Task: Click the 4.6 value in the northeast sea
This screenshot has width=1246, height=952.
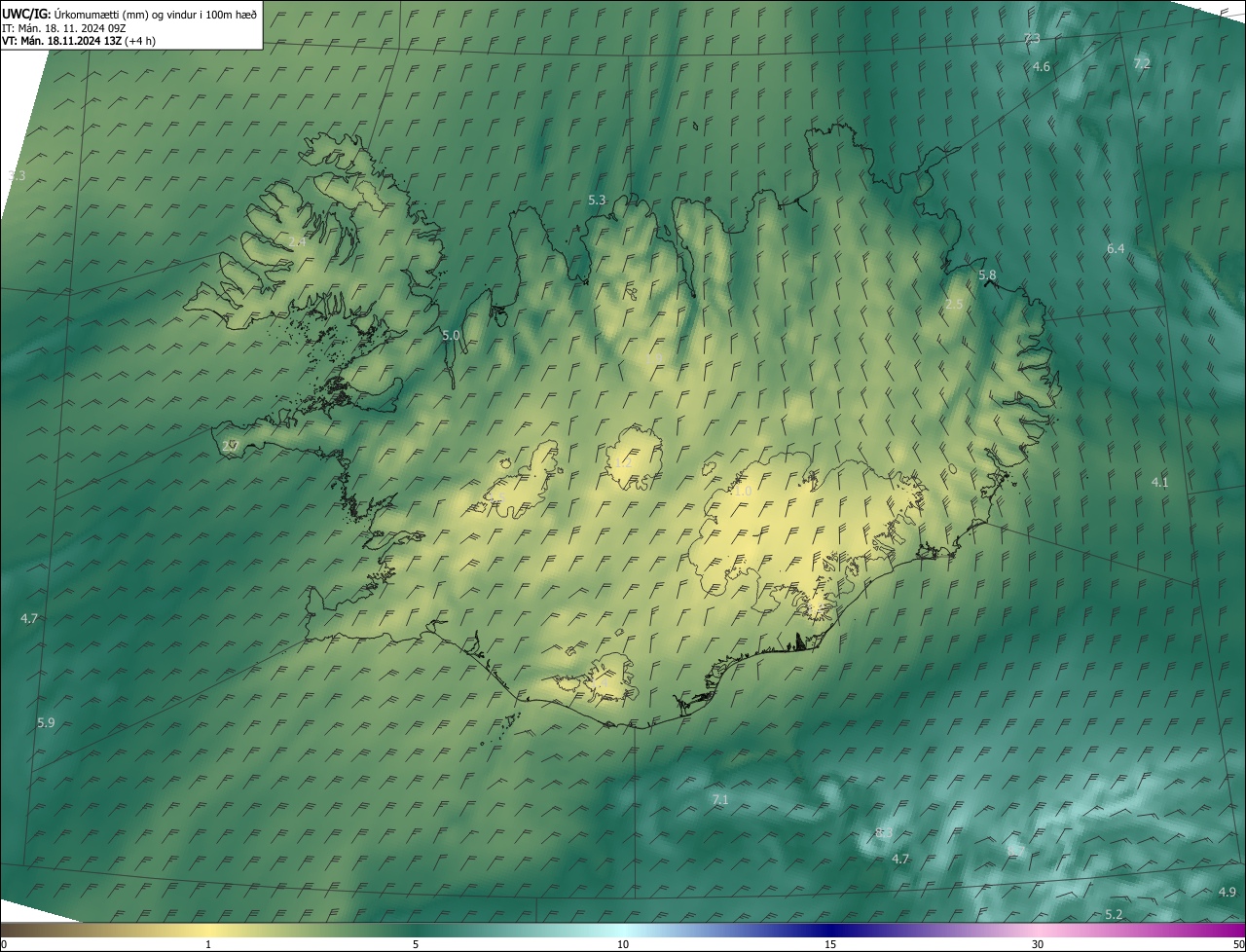Action: click(1042, 67)
